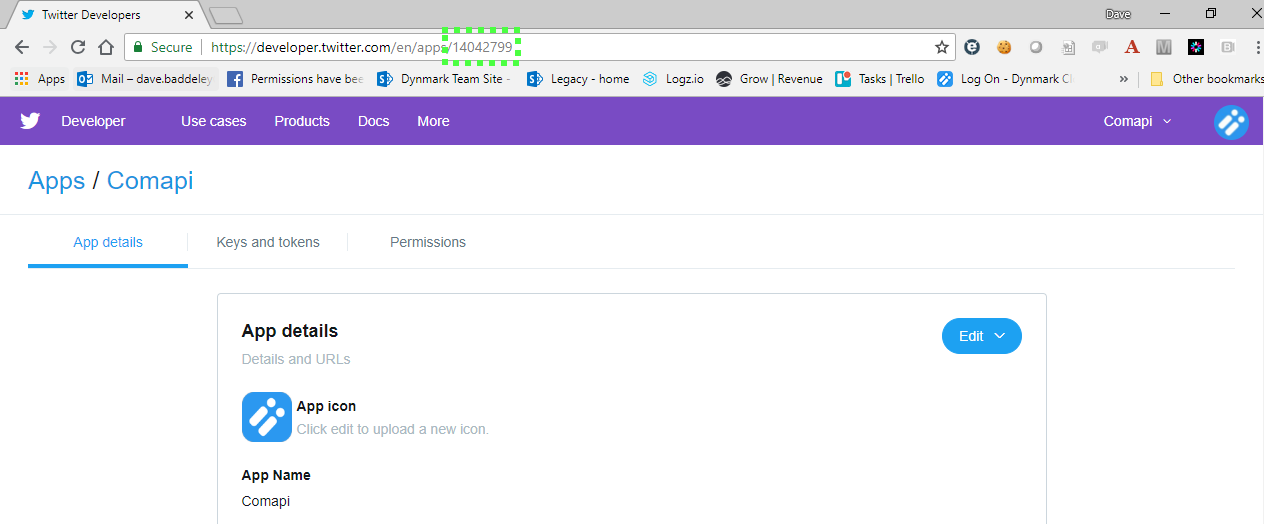Click the Developer link in header
This screenshot has height=524, width=1264.
coord(93,121)
